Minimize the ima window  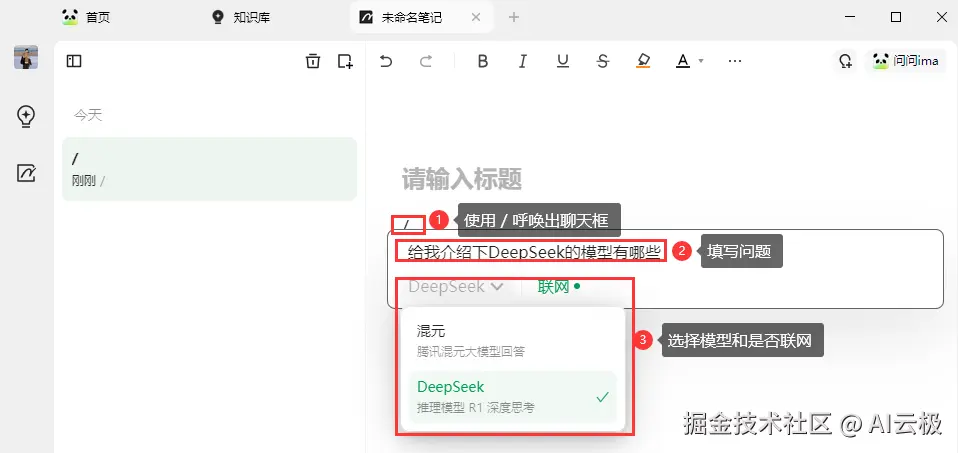click(849, 17)
